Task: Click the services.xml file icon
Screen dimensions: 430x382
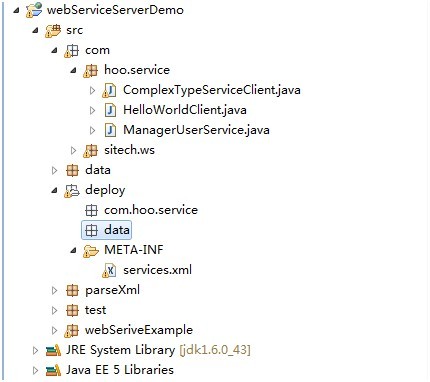Action: [109, 270]
